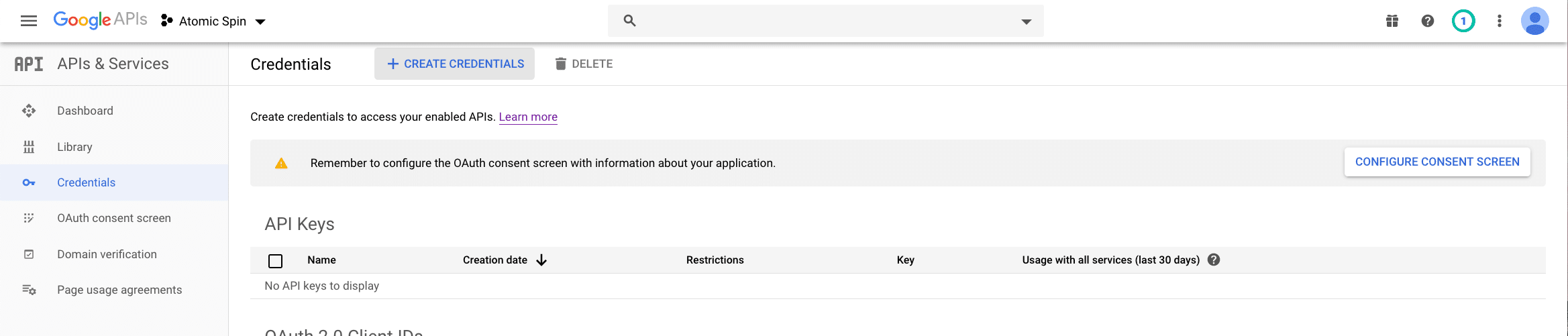This screenshot has height=336, width=1568.
Task: Open the hamburger navigation menu
Action: (x=29, y=21)
